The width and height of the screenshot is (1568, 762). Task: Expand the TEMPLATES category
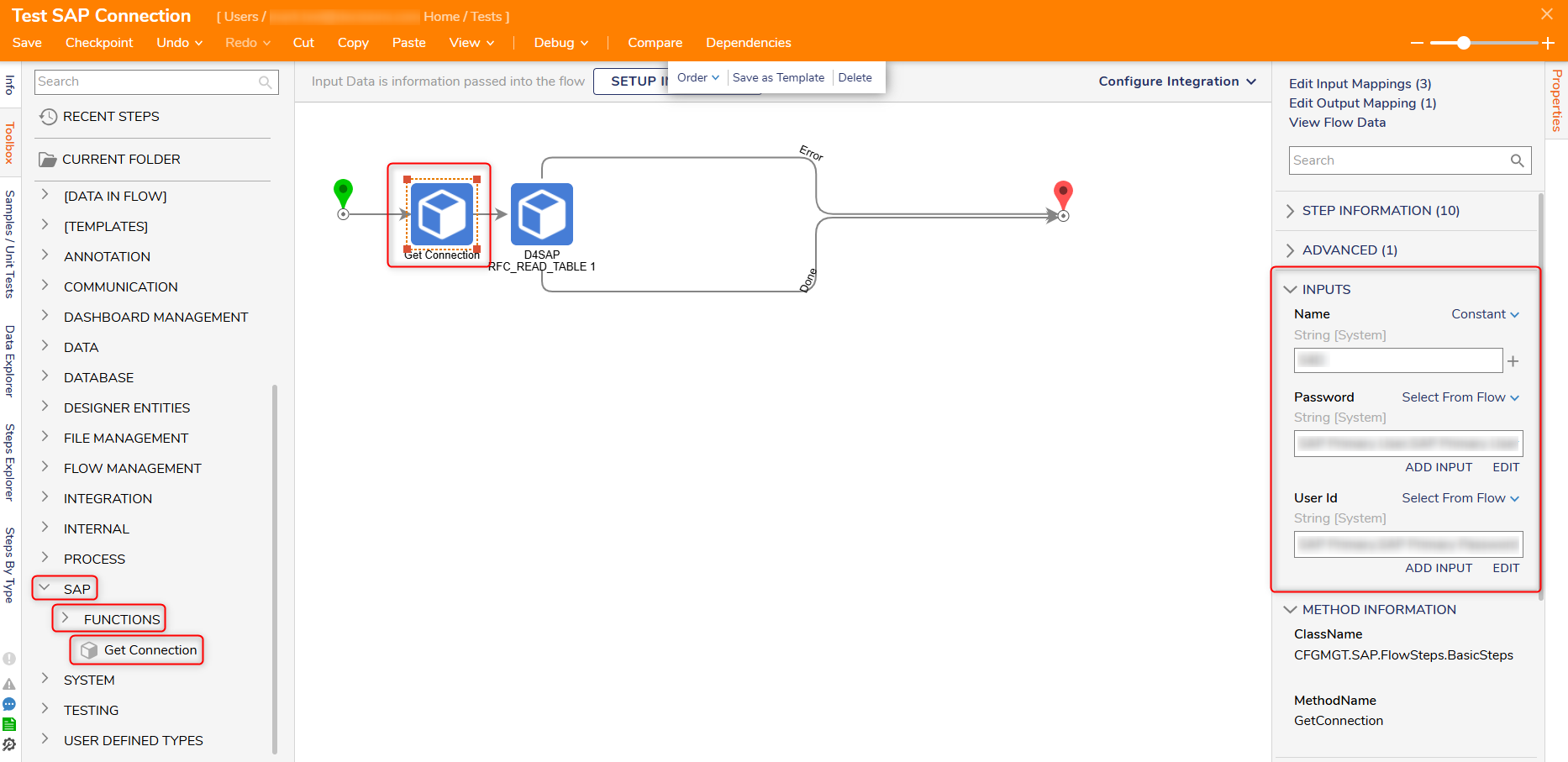pos(45,225)
